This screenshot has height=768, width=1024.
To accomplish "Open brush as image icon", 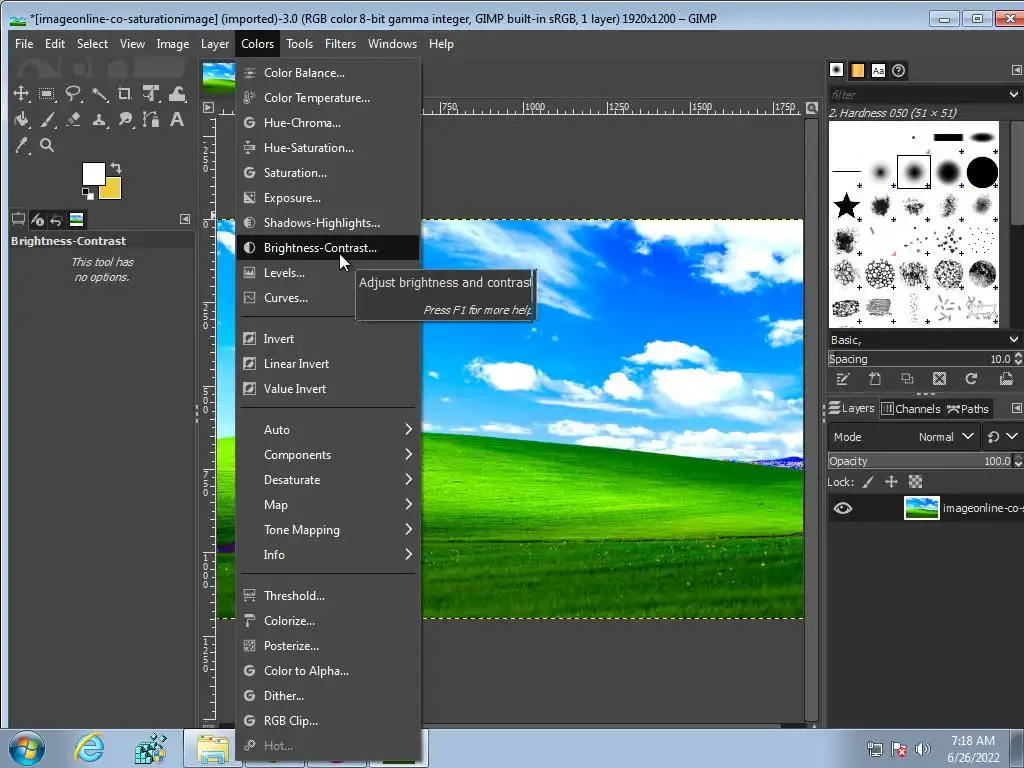I will [1006, 379].
